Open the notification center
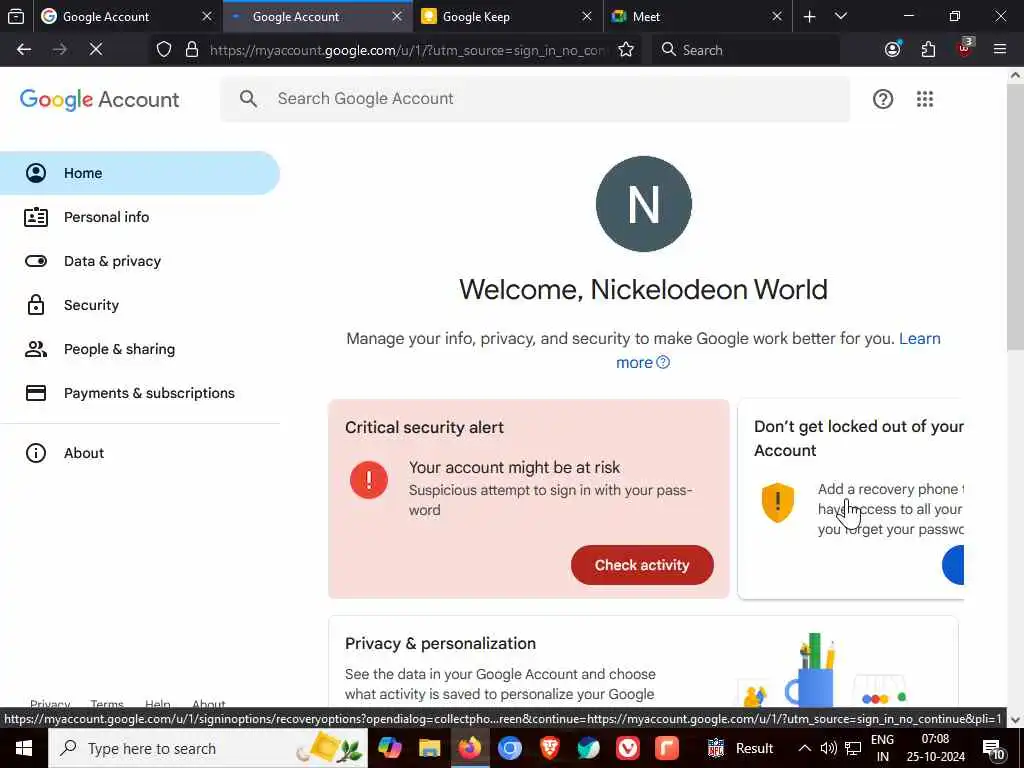The height and width of the screenshot is (768, 1024). pos(993,748)
